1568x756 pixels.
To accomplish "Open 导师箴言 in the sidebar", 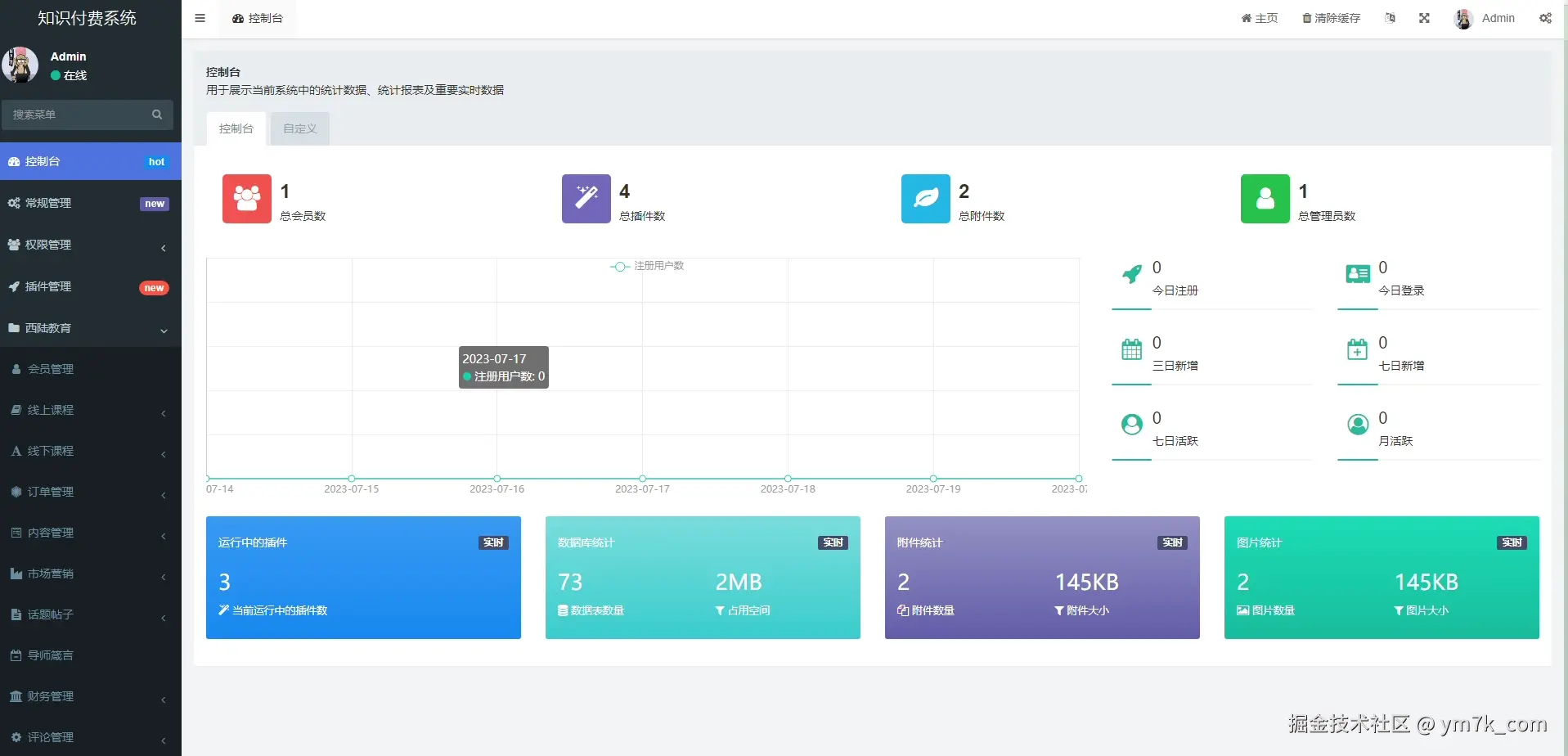I will (91, 655).
